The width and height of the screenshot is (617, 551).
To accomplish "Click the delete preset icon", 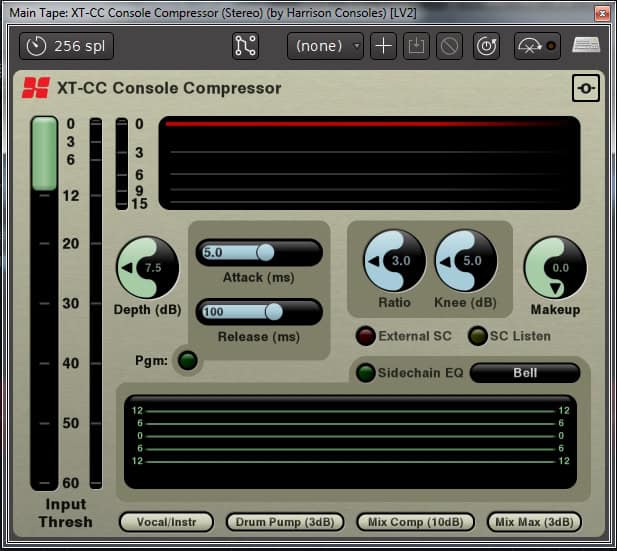I will point(452,46).
